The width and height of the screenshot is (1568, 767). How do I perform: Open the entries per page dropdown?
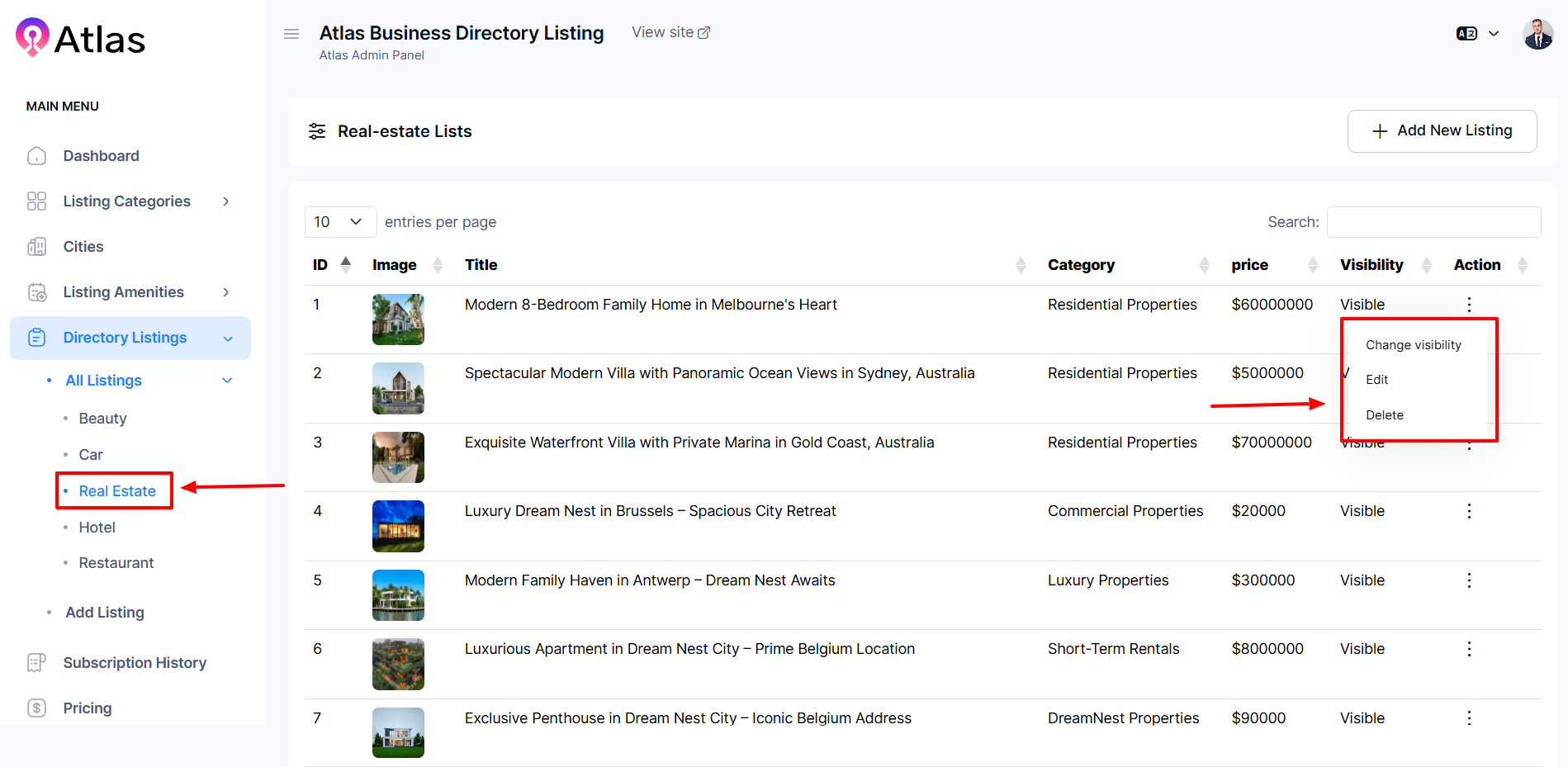(340, 222)
